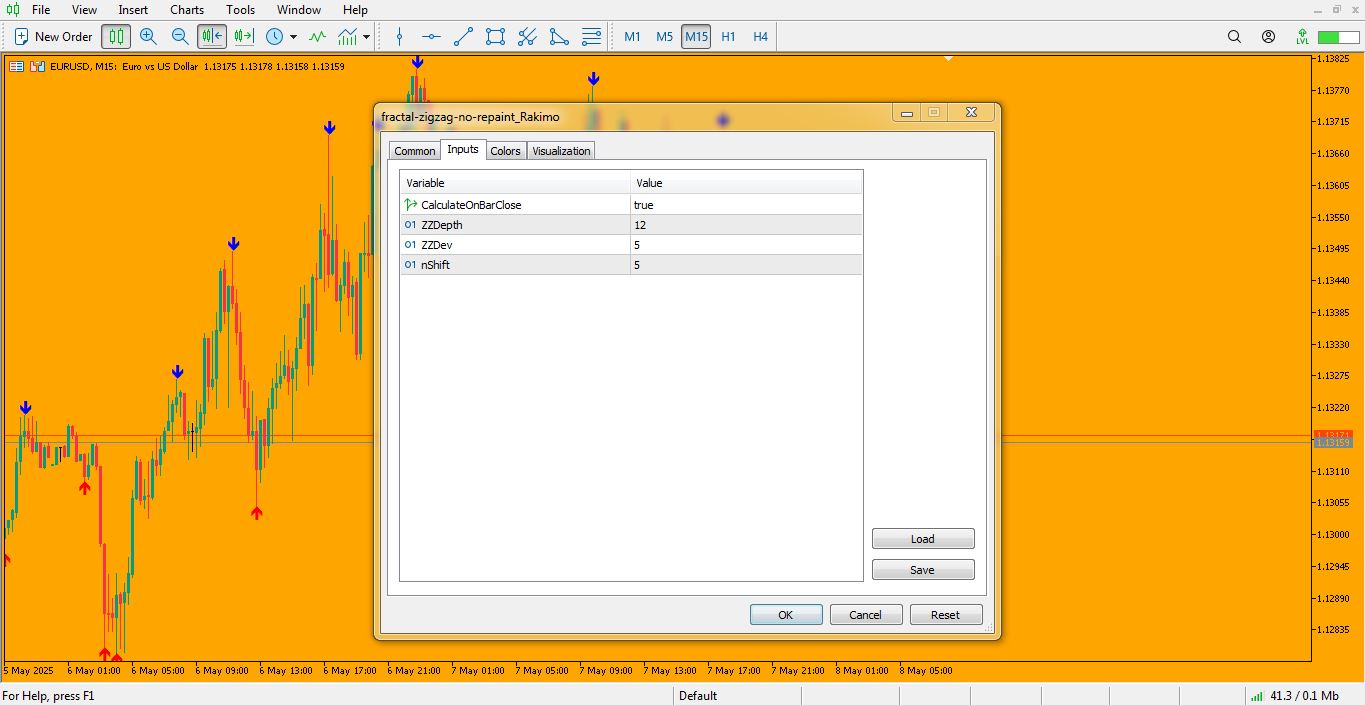Click the ZZDepth value field
Screen dimensions: 1365x705
[745, 225]
